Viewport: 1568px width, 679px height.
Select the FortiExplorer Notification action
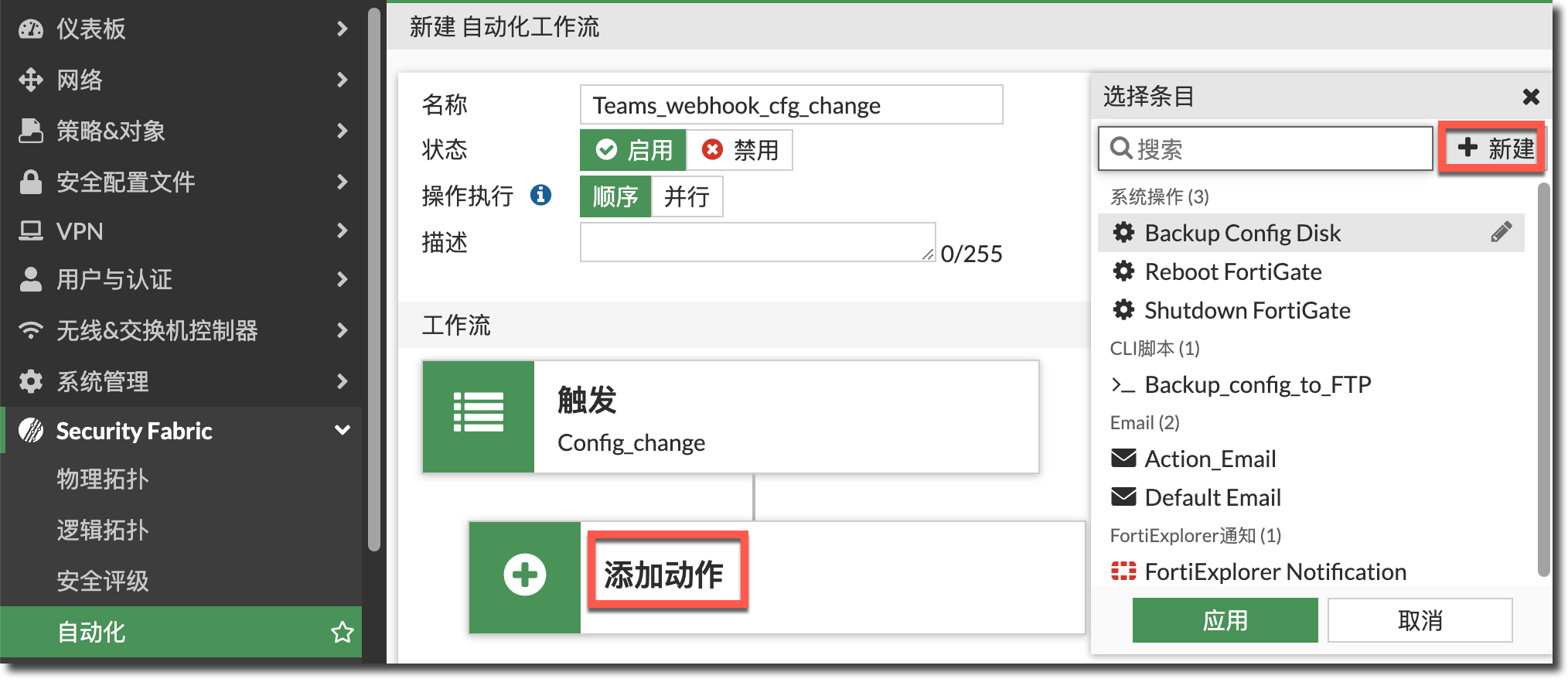coord(1275,572)
